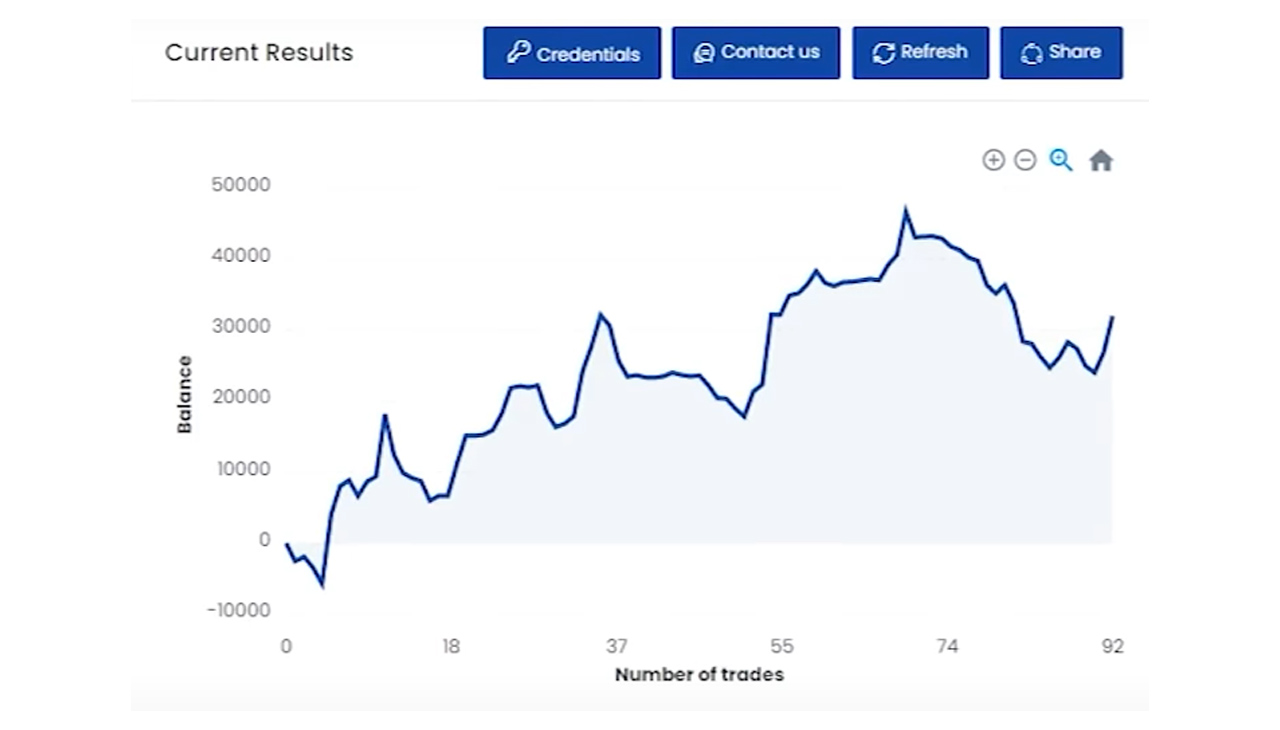Click the Current Results heading

[x=259, y=53]
